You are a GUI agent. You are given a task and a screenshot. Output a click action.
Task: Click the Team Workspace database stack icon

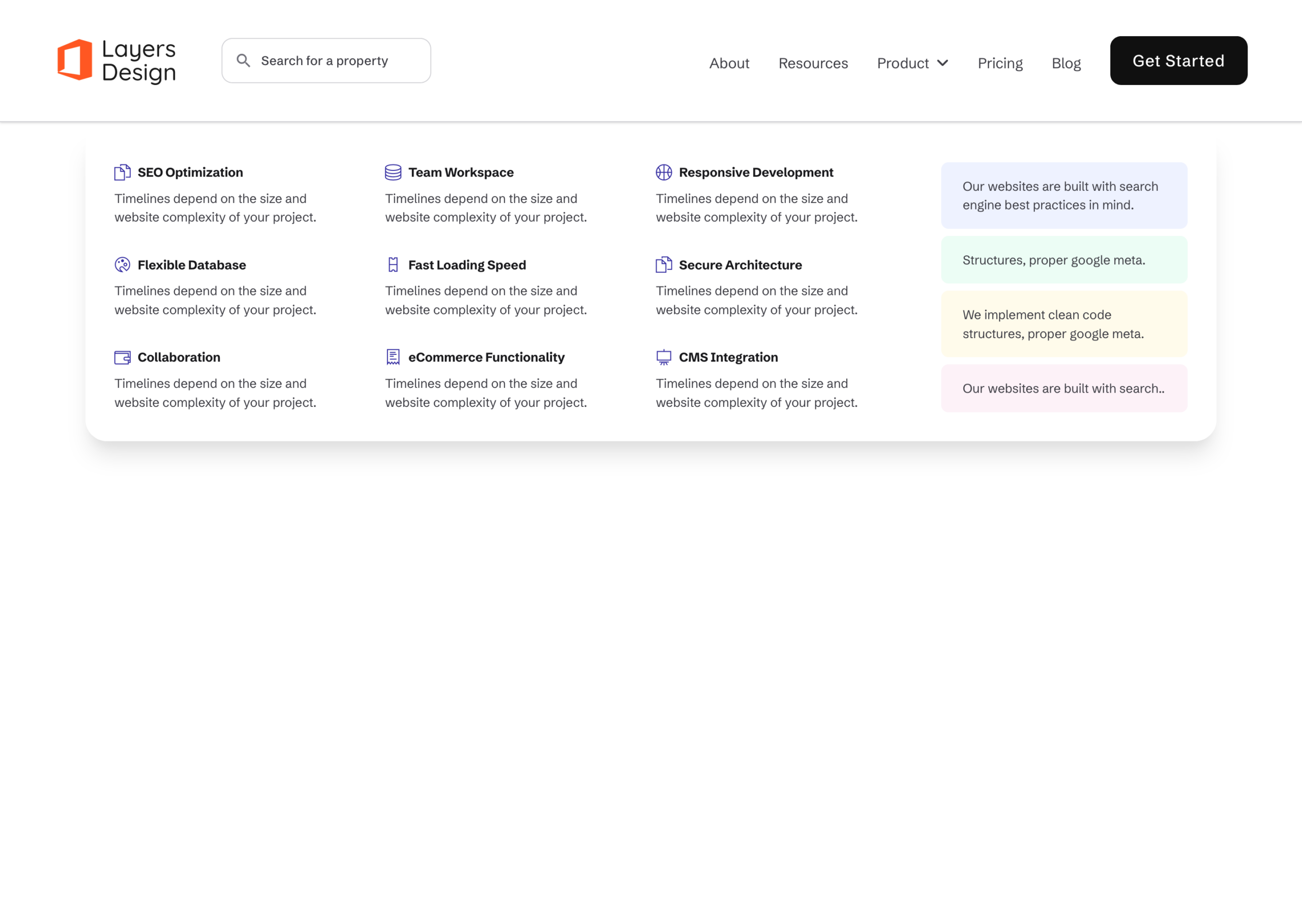(393, 172)
